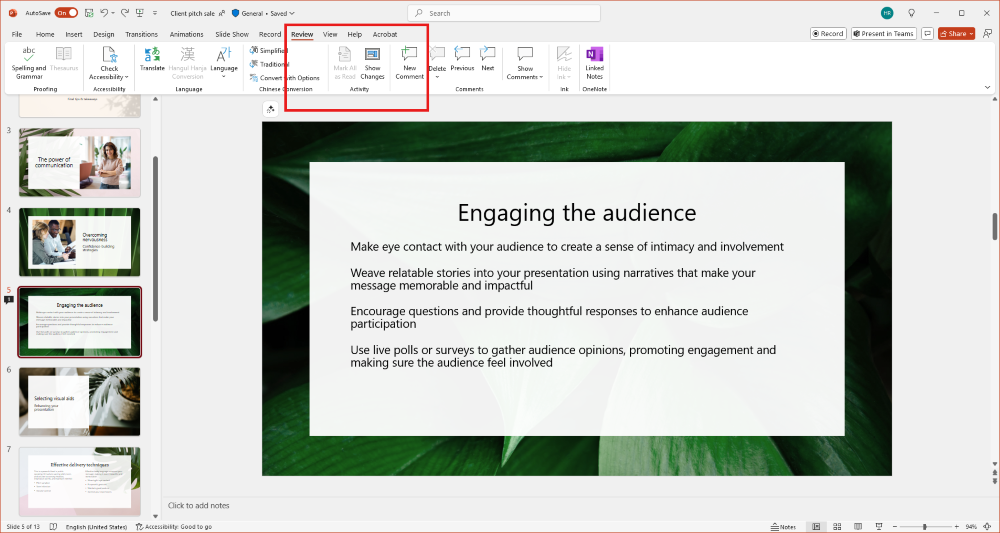
Task: Click the lightbulb Coming Soon icon
Action: [x=911, y=13]
